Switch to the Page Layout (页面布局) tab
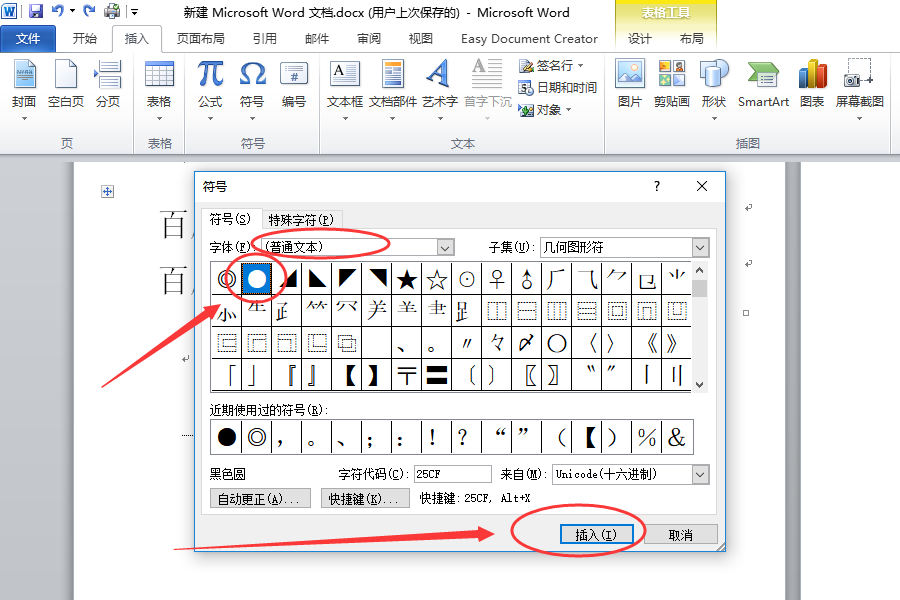Image resolution: width=900 pixels, height=600 pixels. pyautogui.click(x=200, y=38)
